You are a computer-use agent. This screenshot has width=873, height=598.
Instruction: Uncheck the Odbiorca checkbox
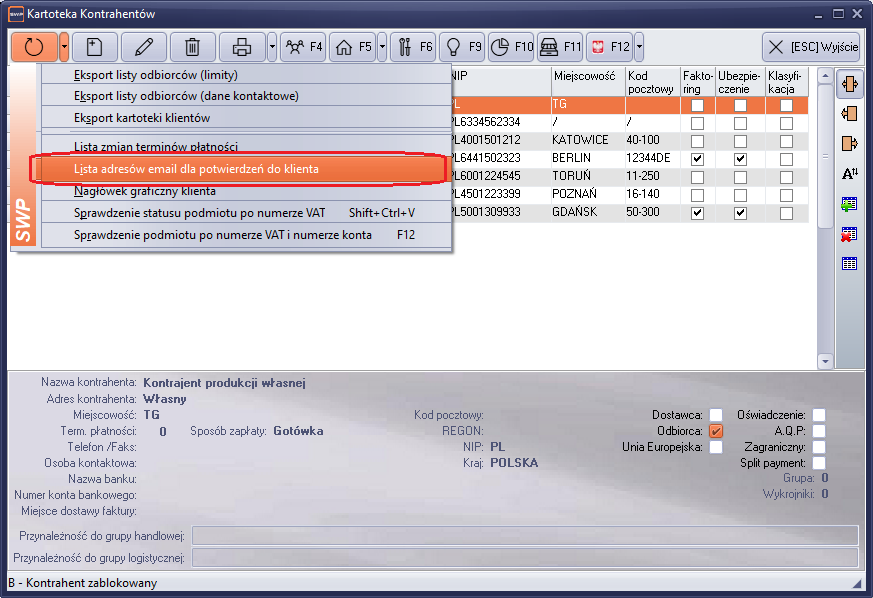pyautogui.click(x=716, y=431)
